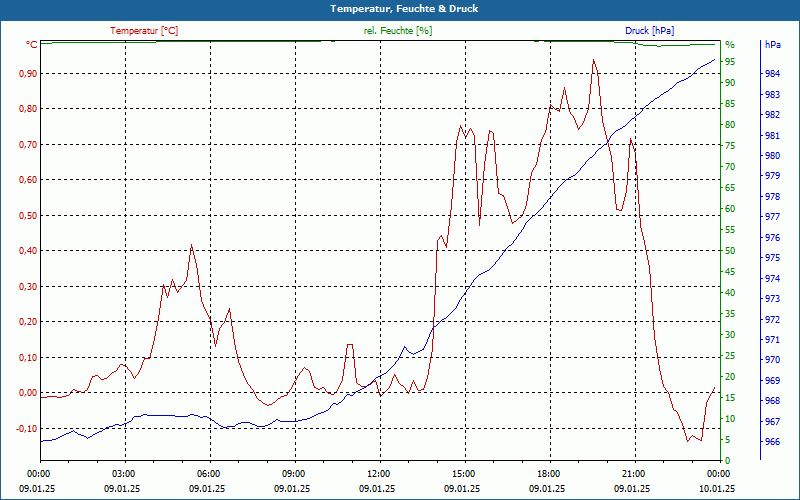800x500 pixels.
Task: Click the '0,90' temperature axis value
Action: tap(29, 74)
